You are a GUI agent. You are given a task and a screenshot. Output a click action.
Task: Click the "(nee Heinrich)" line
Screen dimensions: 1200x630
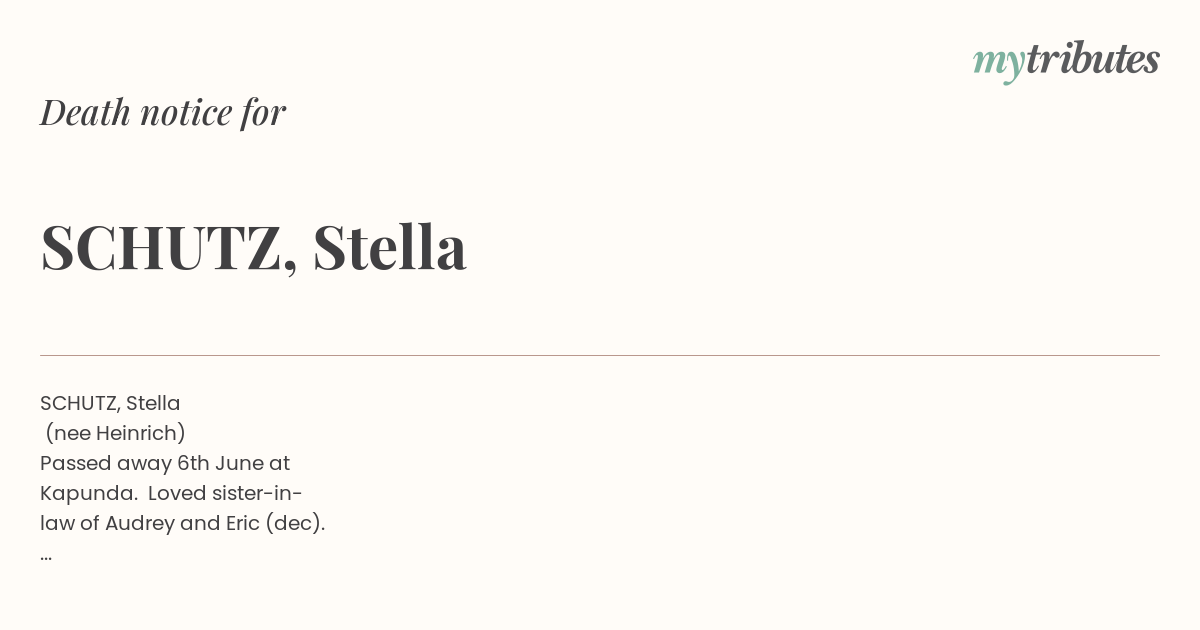(x=116, y=433)
